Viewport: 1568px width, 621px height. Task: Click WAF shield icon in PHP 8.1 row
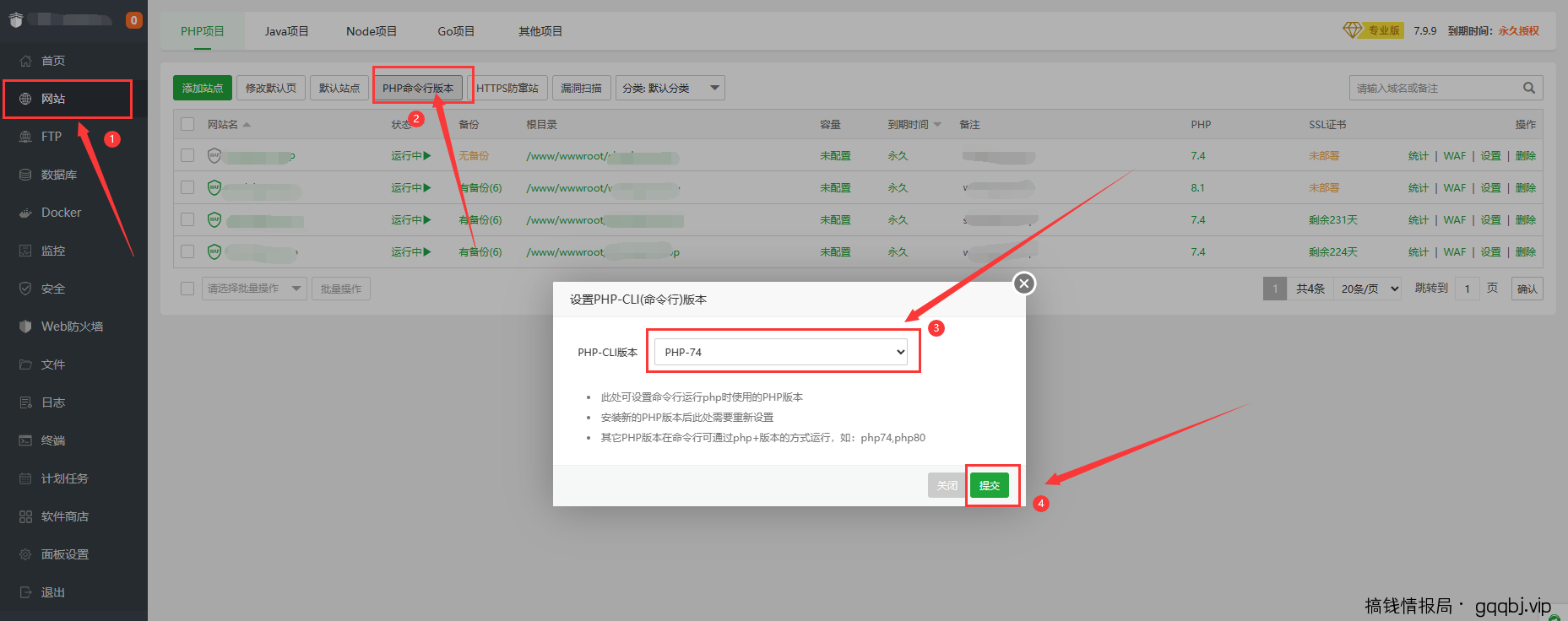(x=214, y=187)
